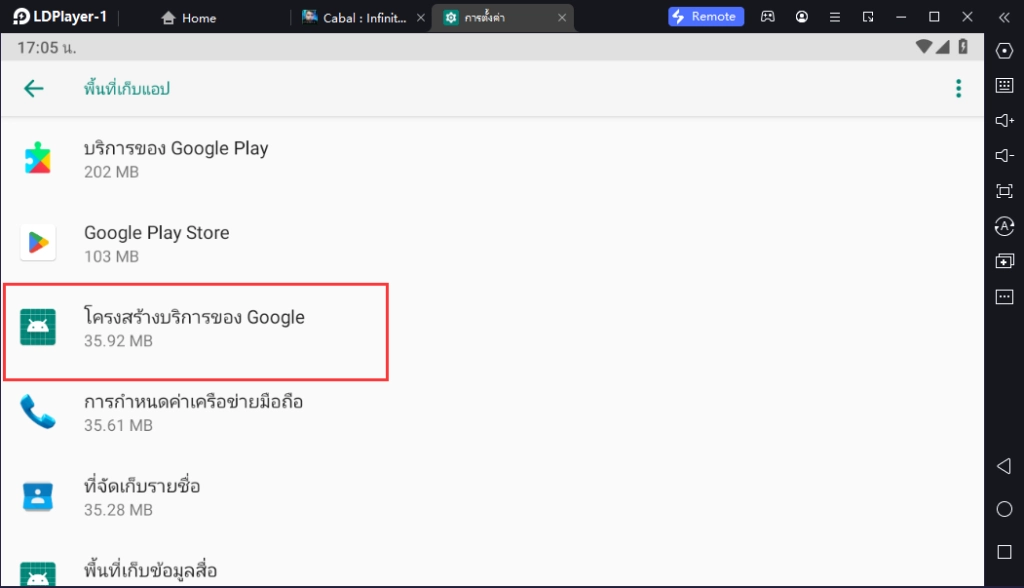Decrease volume using sidebar speaker minus icon
The height and width of the screenshot is (588, 1024).
click(1004, 155)
